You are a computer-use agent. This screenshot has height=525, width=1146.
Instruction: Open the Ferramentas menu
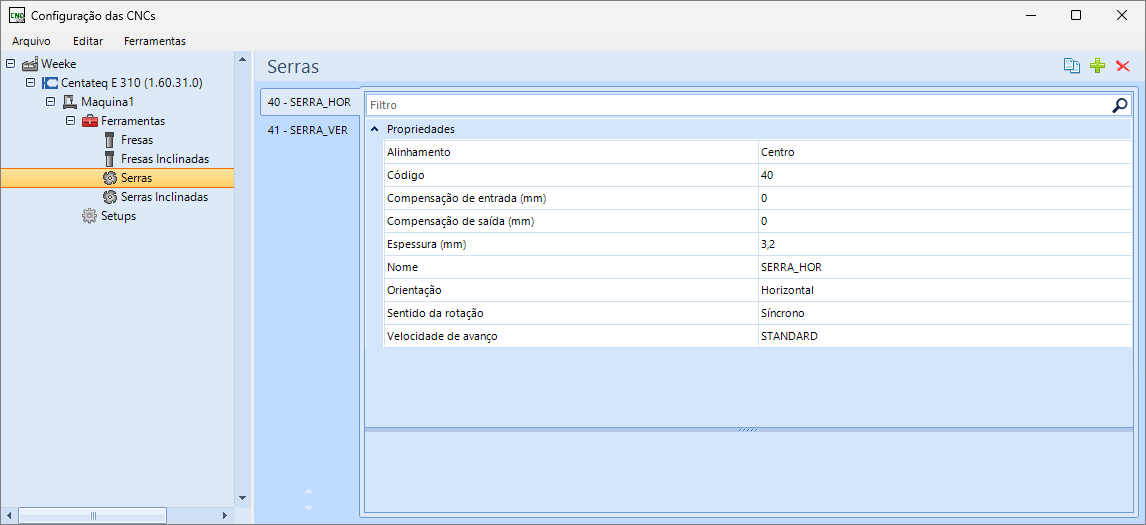click(x=155, y=41)
